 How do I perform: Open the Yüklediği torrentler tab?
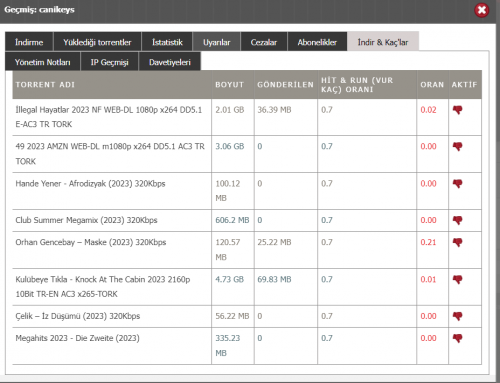click(x=97, y=42)
